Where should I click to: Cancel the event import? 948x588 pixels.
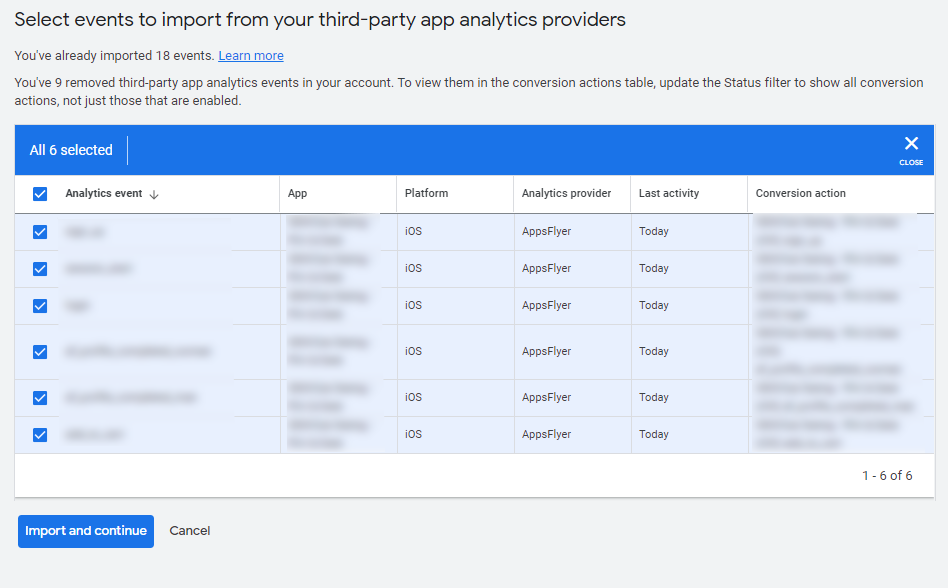coord(190,531)
